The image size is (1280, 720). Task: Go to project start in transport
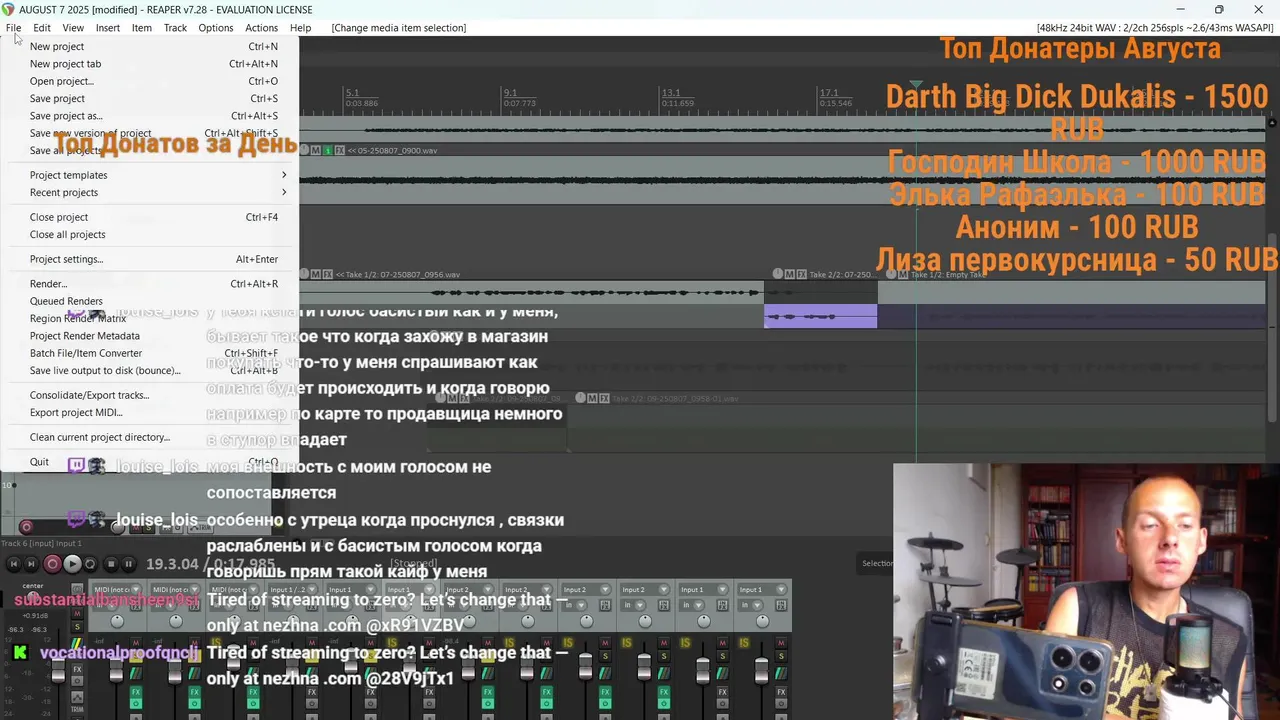[x=14, y=564]
